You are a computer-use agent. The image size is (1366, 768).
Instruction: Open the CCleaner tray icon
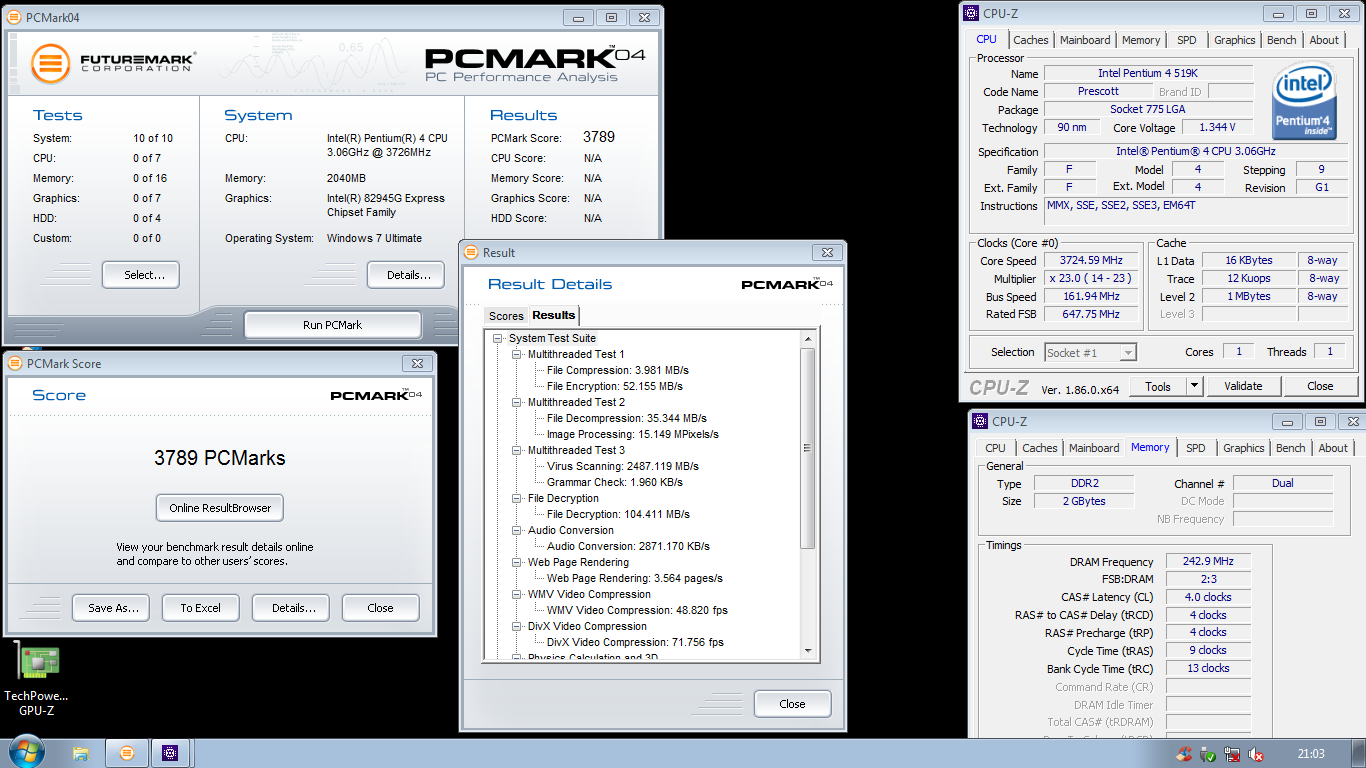point(1185,754)
